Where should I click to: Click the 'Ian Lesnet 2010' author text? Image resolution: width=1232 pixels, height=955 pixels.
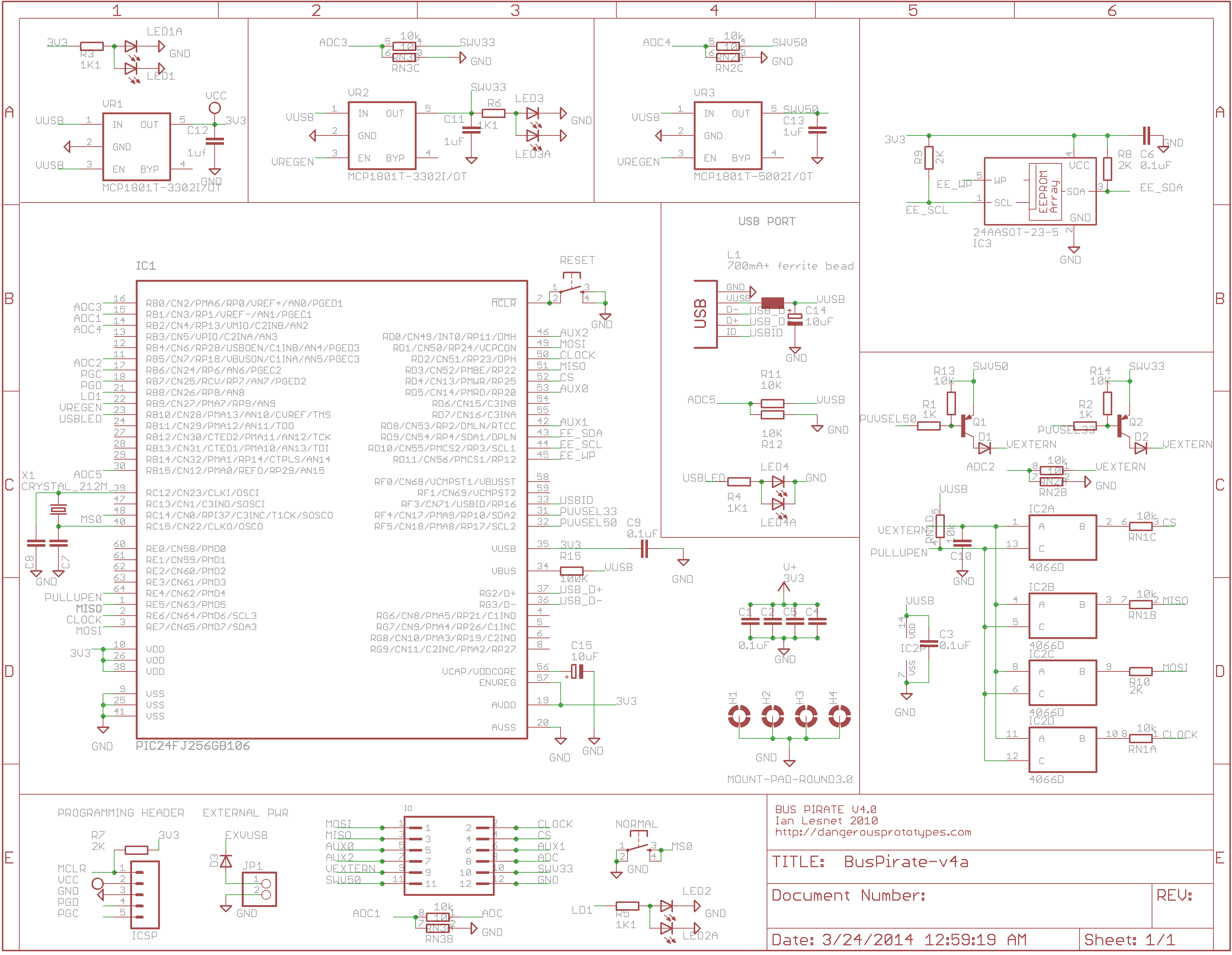(827, 821)
